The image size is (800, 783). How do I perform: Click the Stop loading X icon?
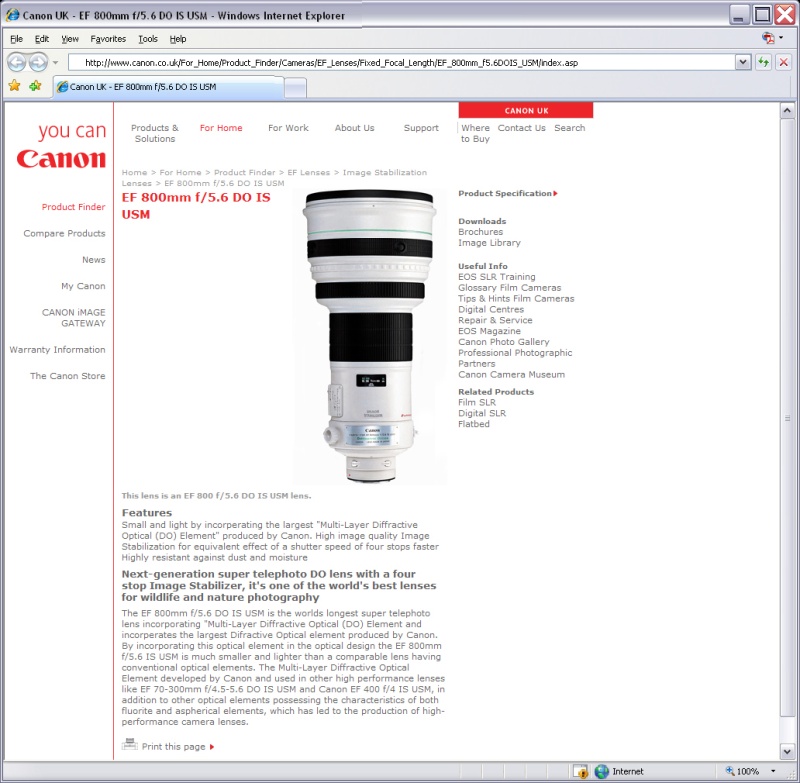point(784,62)
